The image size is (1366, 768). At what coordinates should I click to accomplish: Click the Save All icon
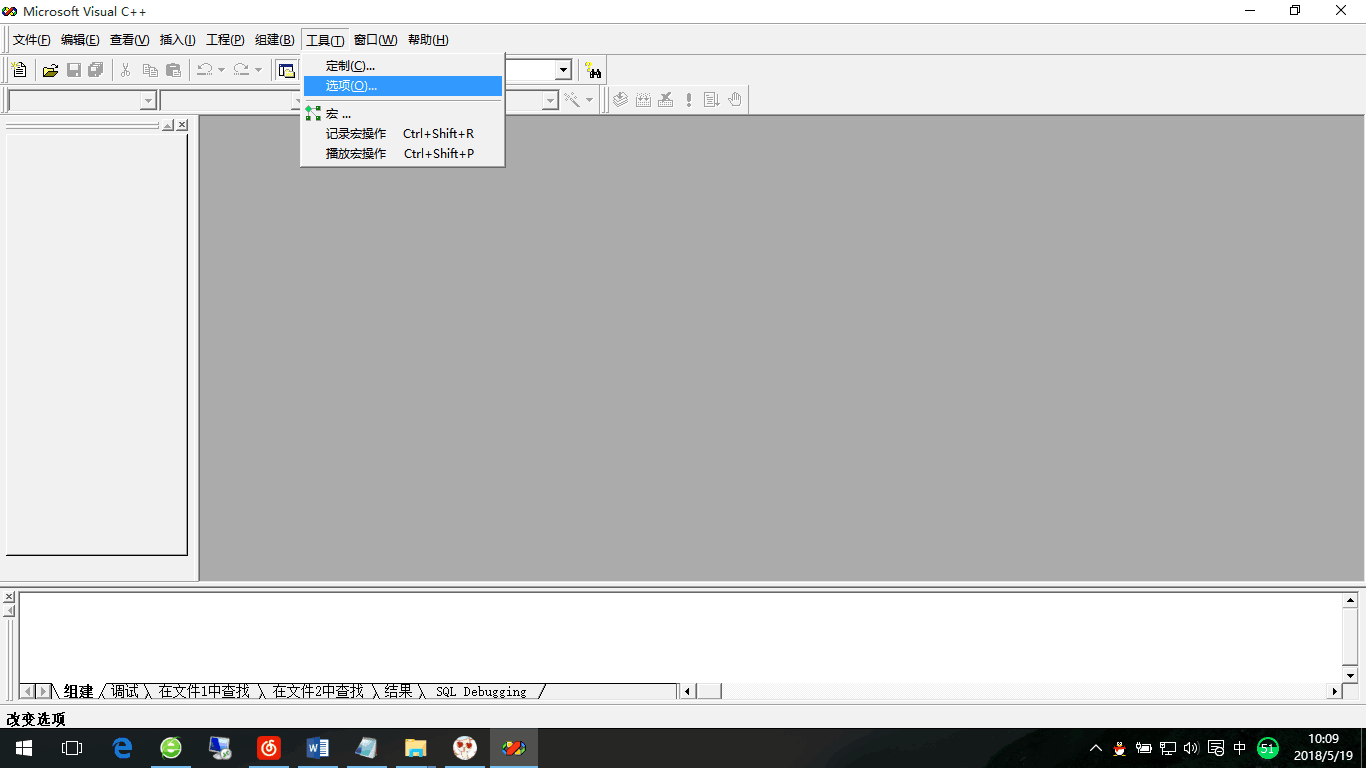click(x=96, y=70)
